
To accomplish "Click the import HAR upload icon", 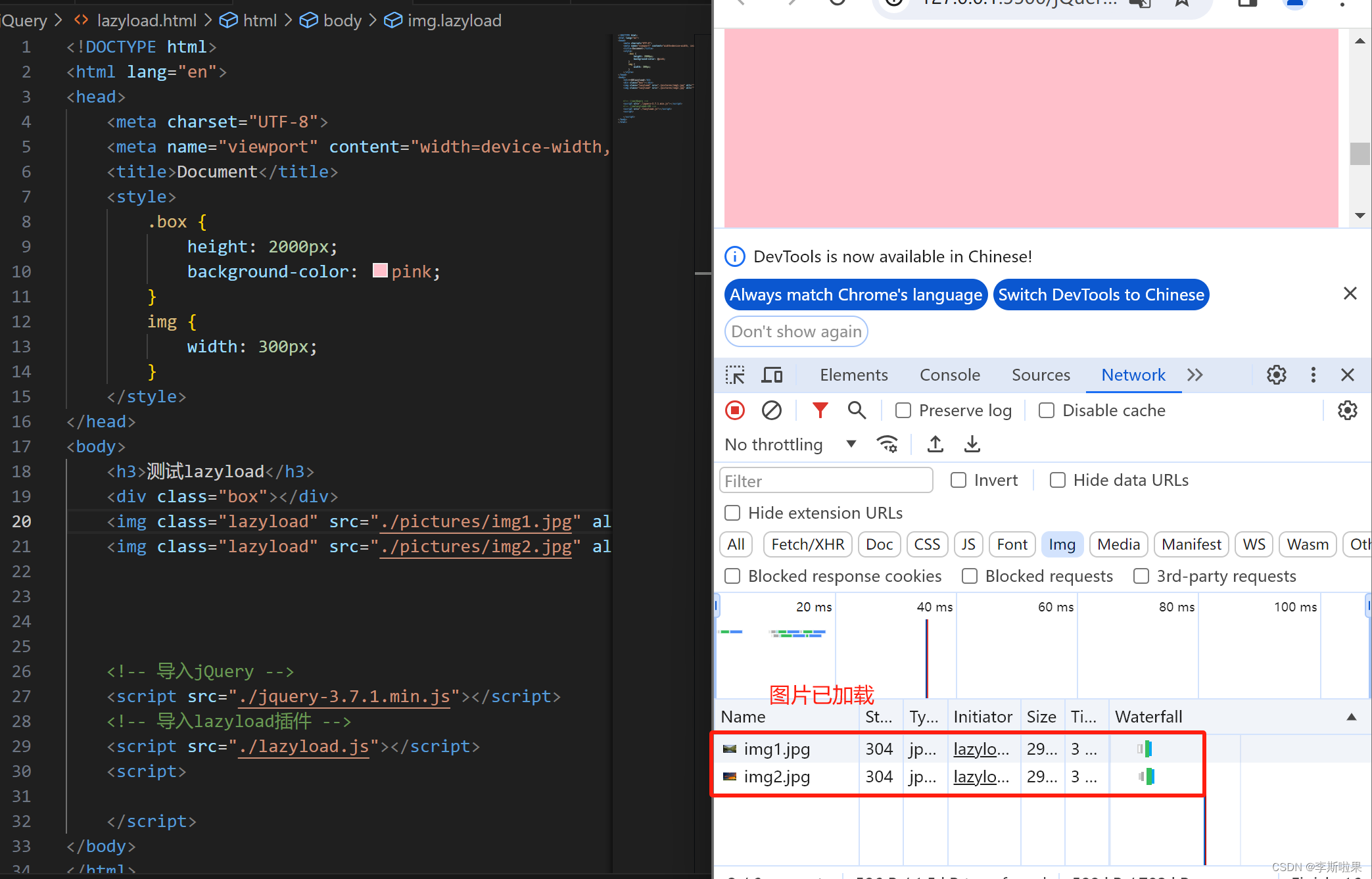I will (x=935, y=444).
